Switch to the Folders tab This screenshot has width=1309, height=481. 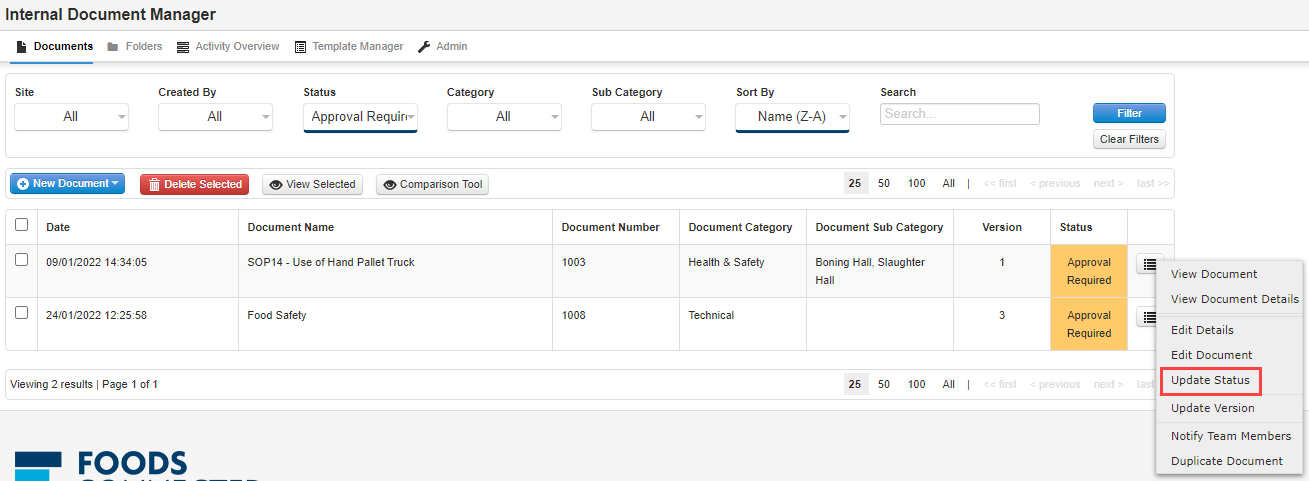(x=135, y=47)
